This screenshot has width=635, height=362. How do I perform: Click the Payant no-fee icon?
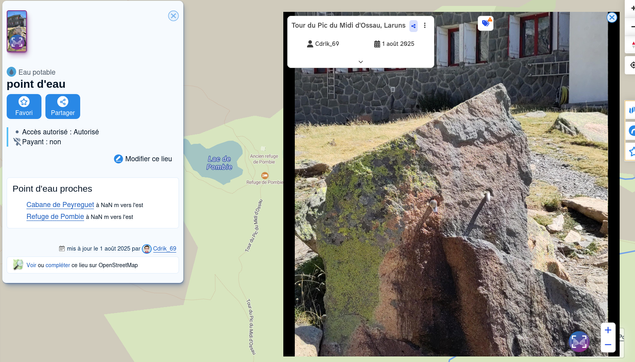(17, 142)
